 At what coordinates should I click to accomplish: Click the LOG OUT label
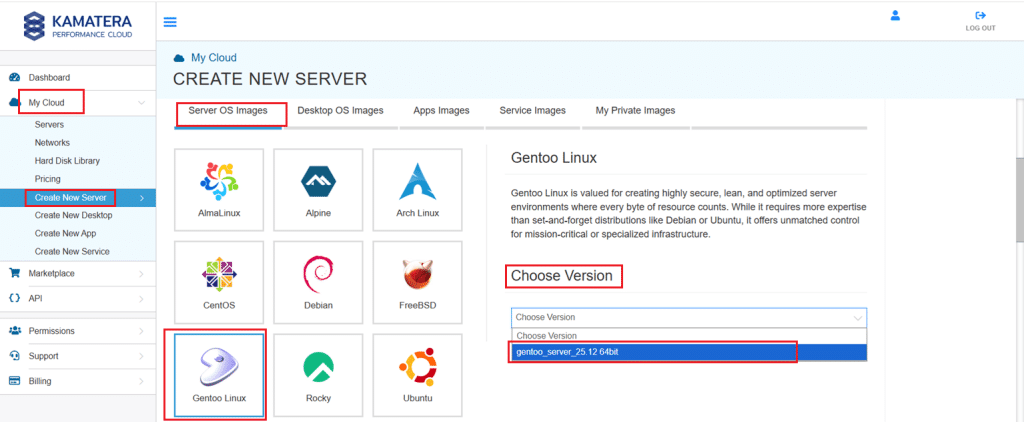980,28
